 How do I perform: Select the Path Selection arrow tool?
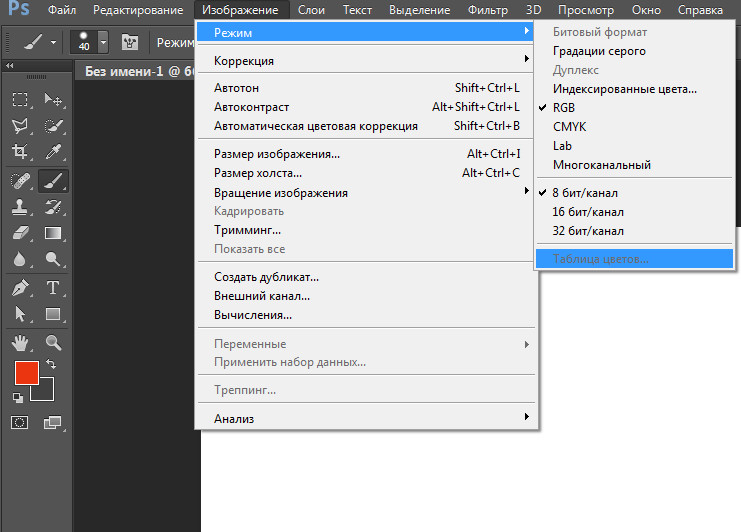click(20, 314)
